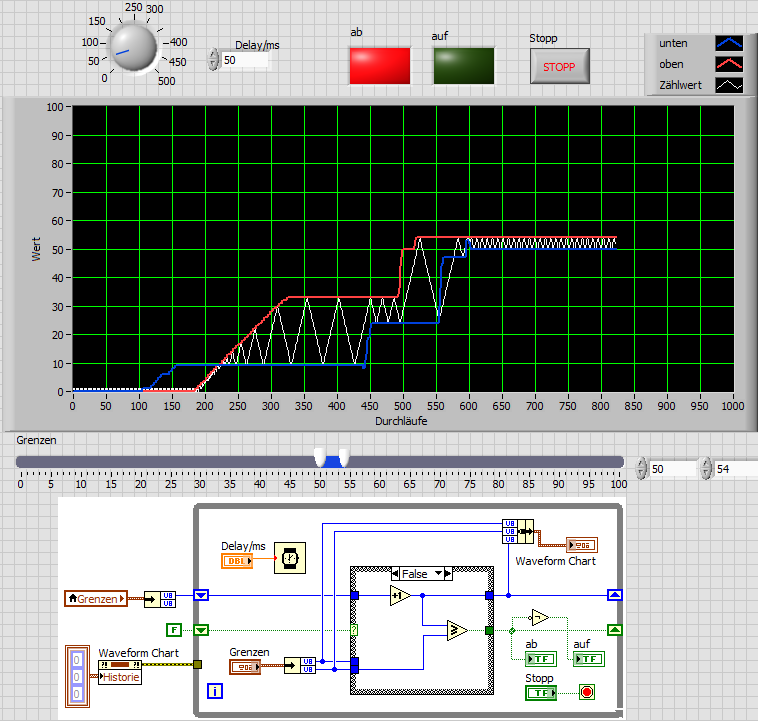Click the array constant with three zeros
The height and width of the screenshot is (721, 758).
77,676
